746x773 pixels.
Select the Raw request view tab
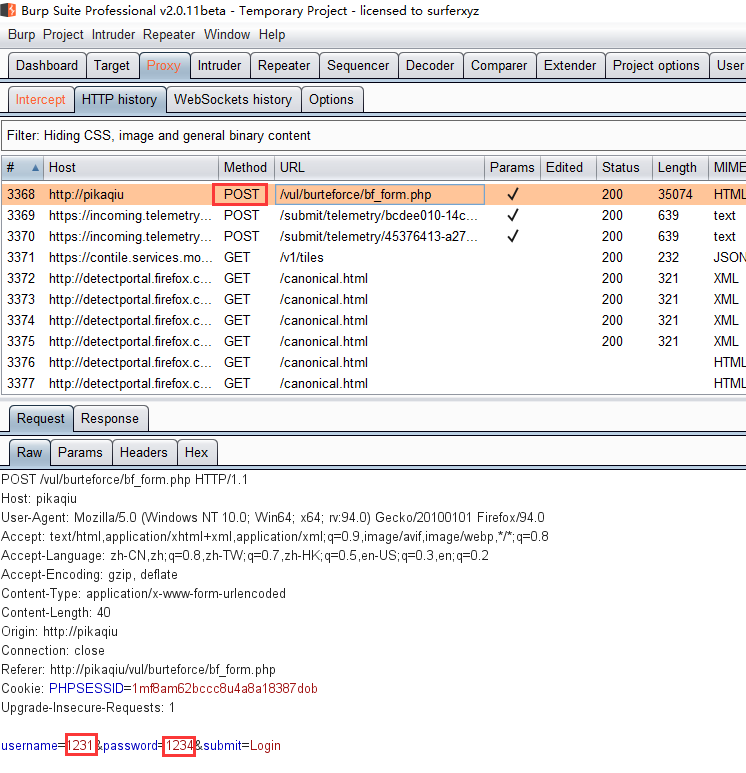[x=30, y=453]
